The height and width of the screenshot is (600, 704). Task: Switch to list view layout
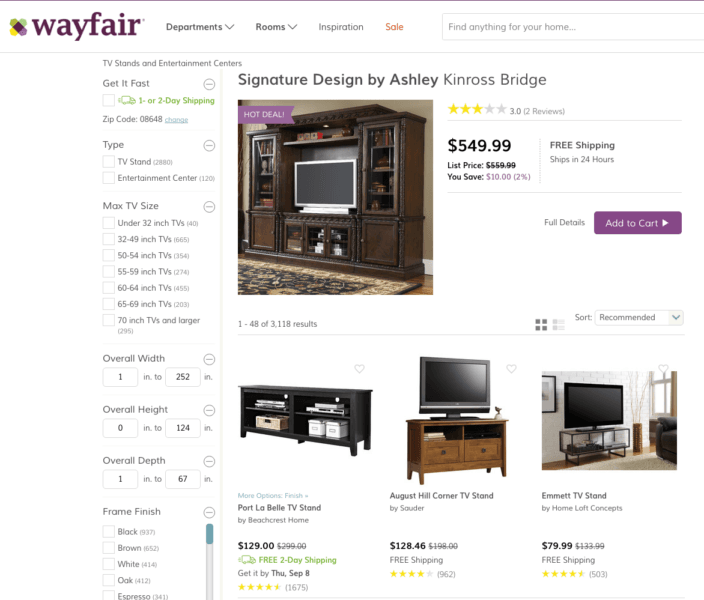pos(559,324)
